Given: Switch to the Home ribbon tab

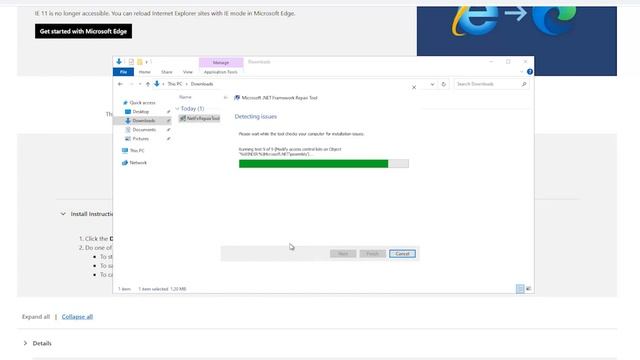Looking at the screenshot, I should point(144,72).
